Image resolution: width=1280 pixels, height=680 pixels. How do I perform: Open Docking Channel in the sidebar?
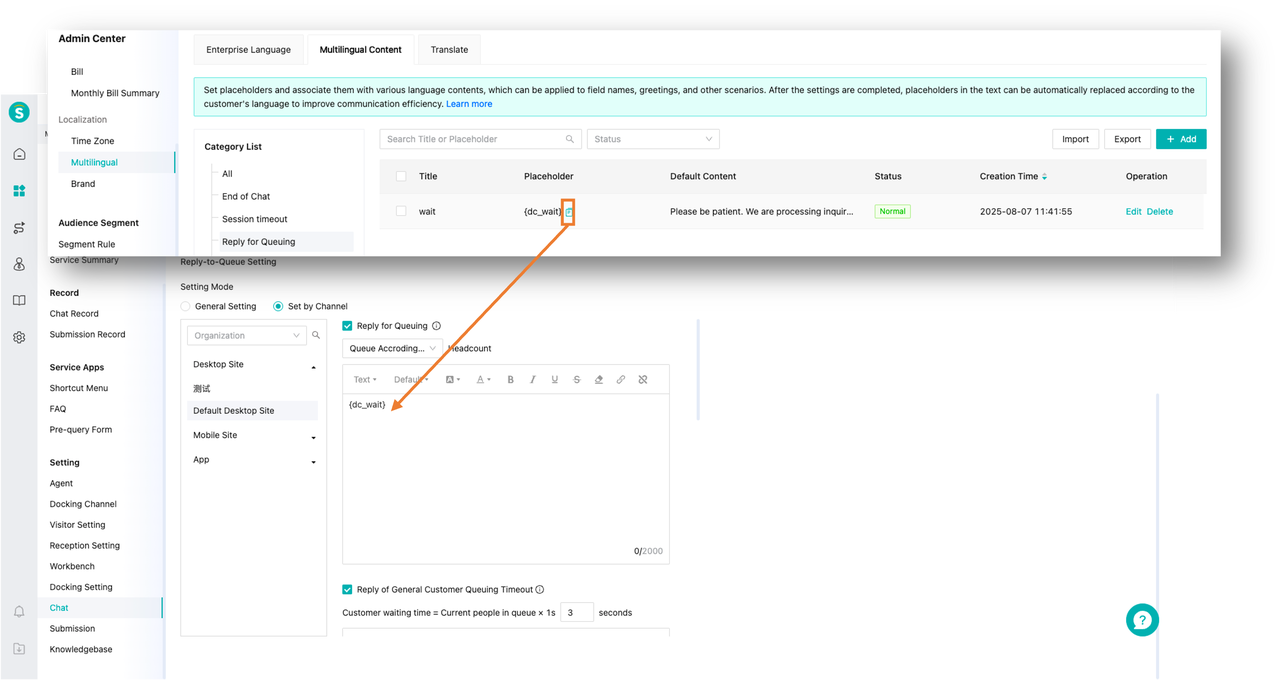83,504
